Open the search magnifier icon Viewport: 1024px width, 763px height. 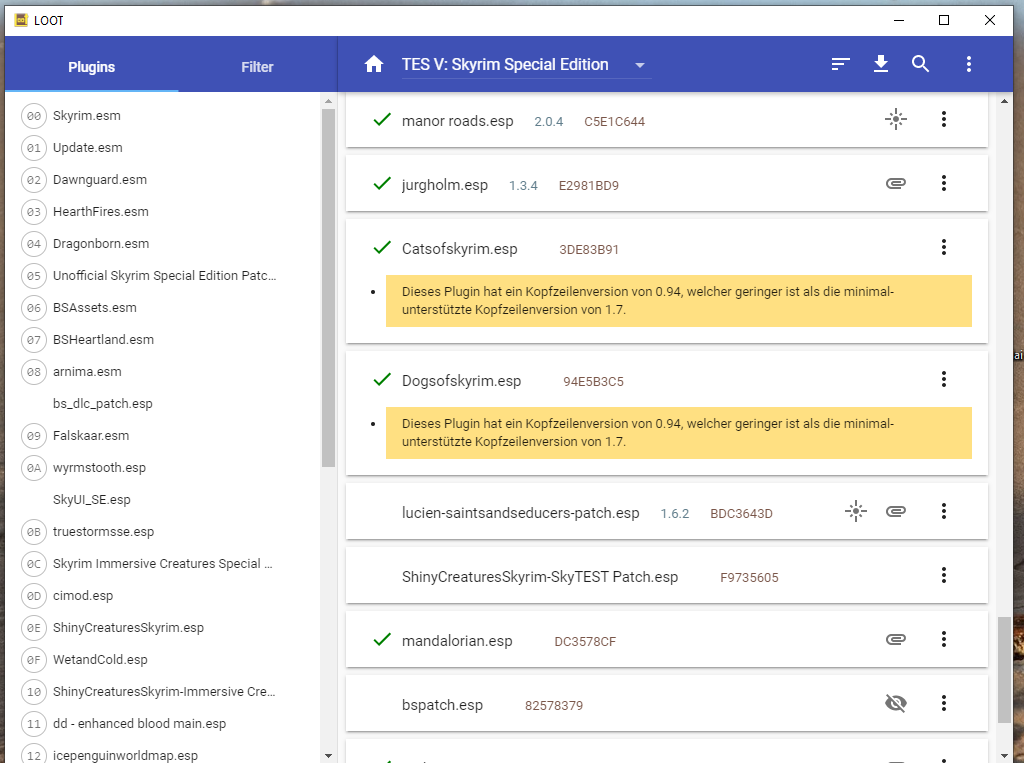click(x=921, y=65)
